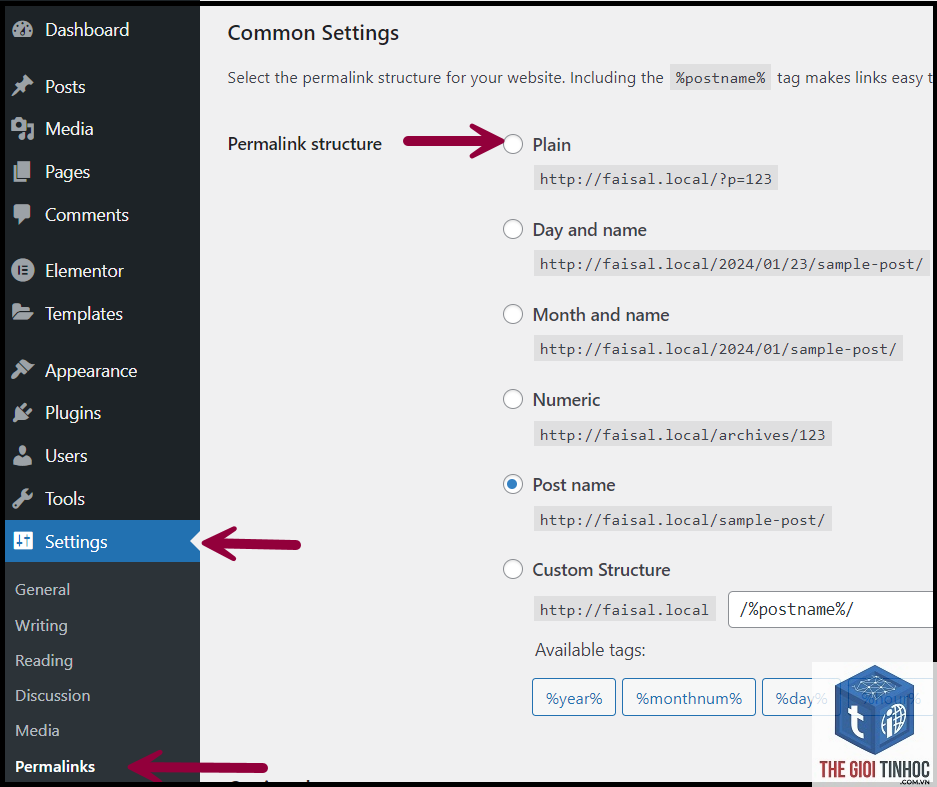Image resolution: width=937 pixels, height=787 pixels.
Task: Click the Permalink structure label
Action: click(x=305, y=144)
